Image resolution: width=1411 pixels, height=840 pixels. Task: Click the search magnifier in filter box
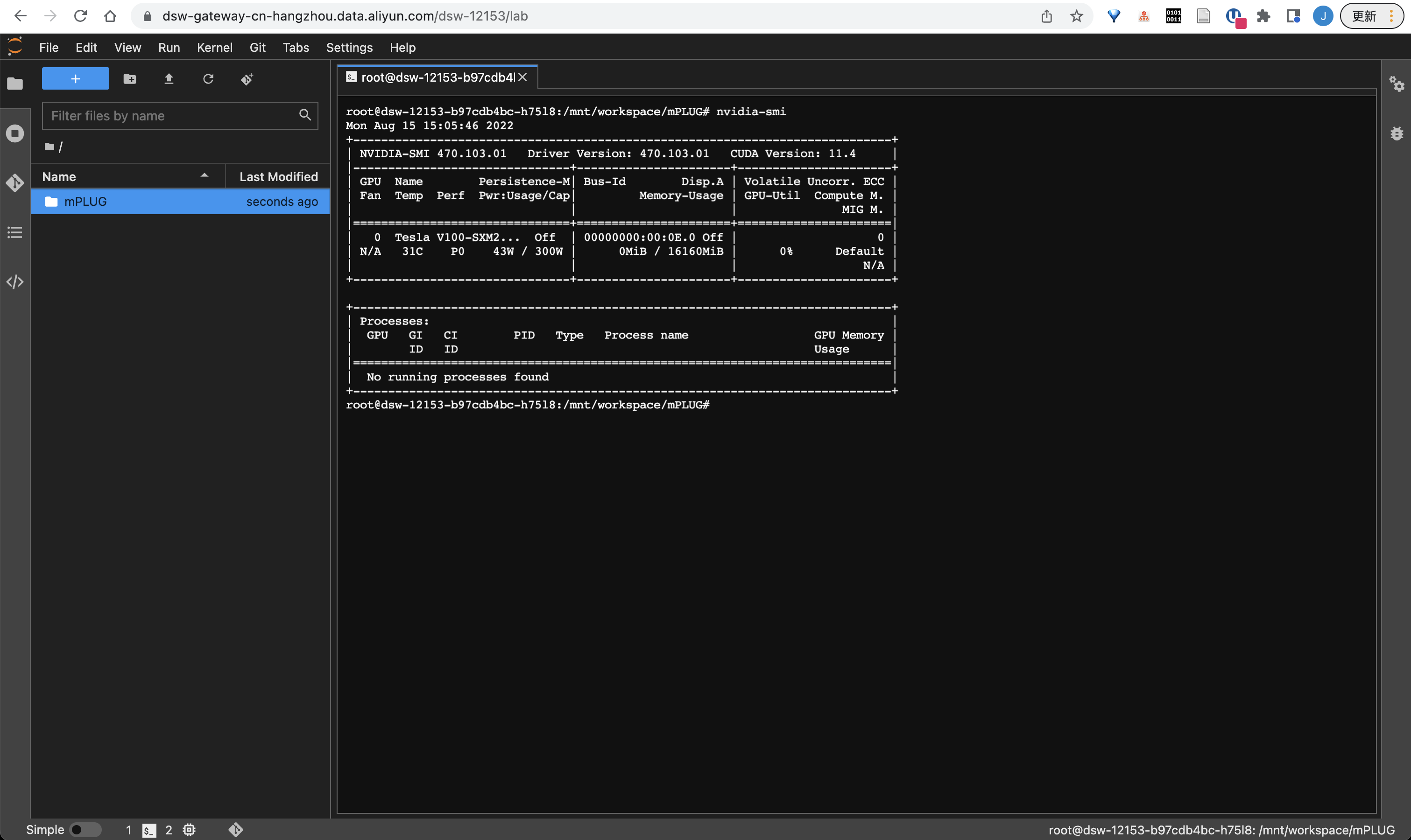304,115
